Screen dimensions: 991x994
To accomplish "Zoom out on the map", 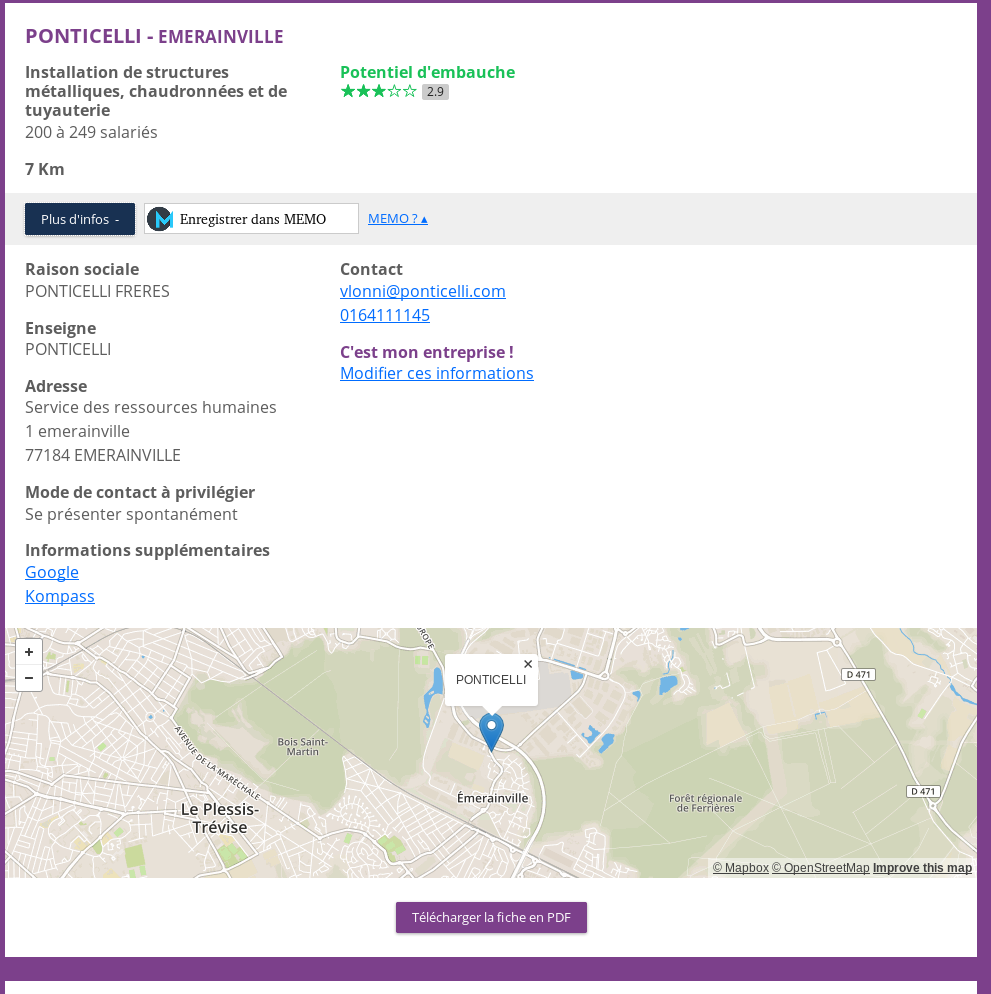I will tap(29, 678).
